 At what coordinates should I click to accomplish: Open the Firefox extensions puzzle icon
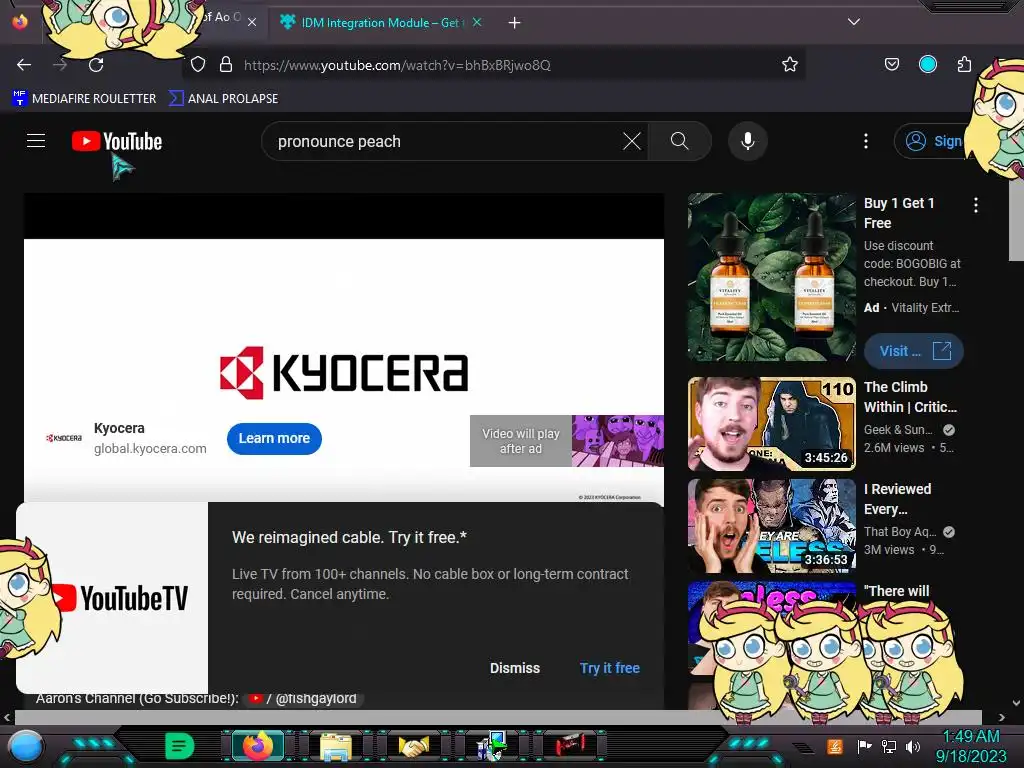tap(964, 64)
